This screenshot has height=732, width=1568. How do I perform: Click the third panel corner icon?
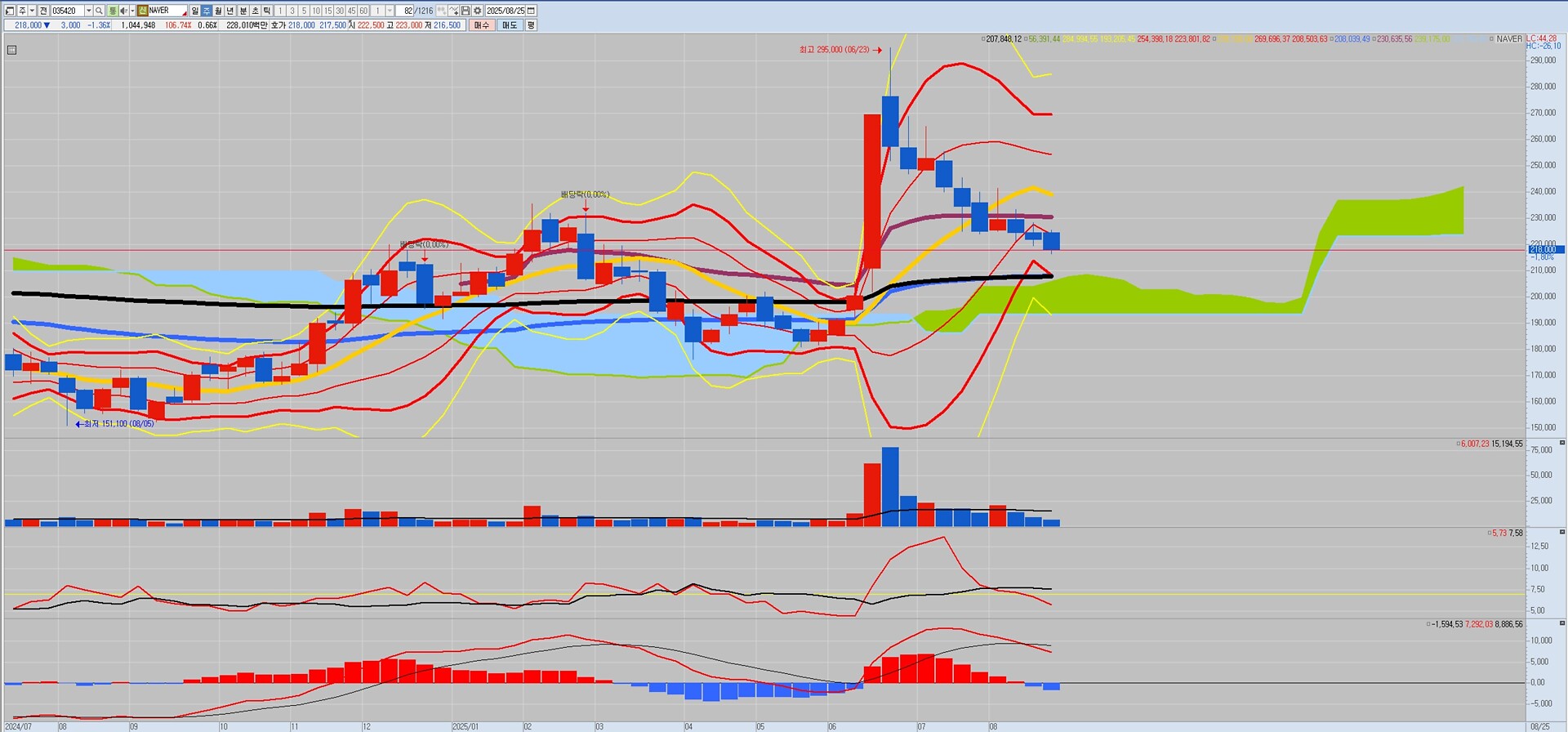click(x=1562, y=532)
